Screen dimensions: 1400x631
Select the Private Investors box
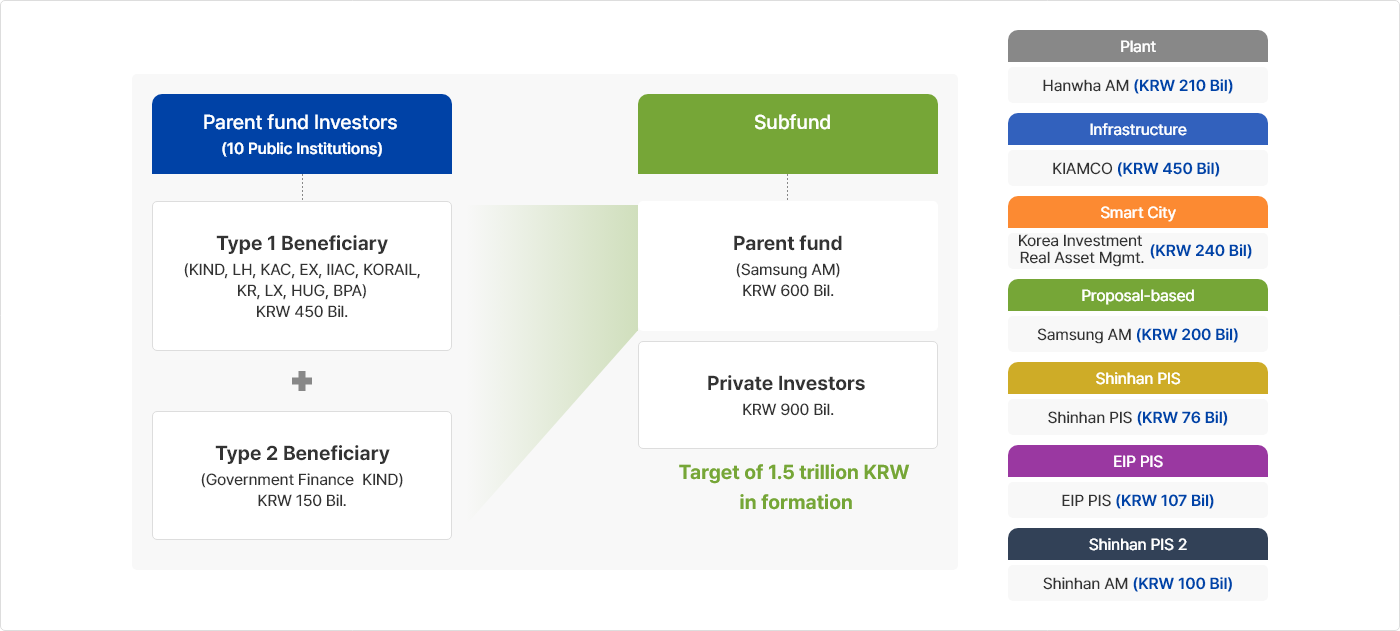coord(788,395)
